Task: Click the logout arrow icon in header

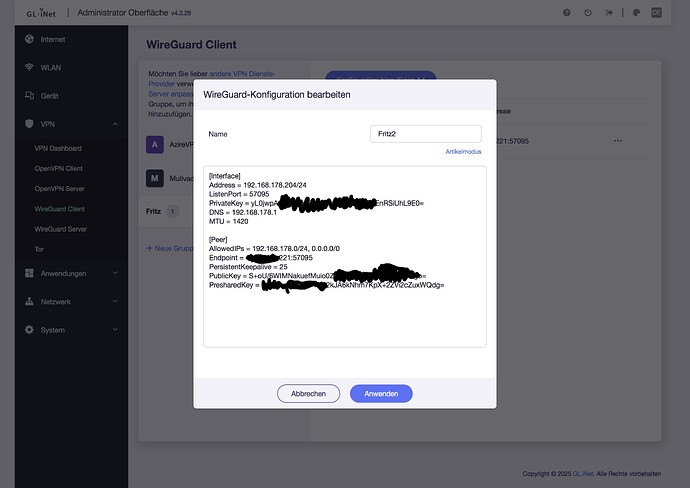Action: 609,12
